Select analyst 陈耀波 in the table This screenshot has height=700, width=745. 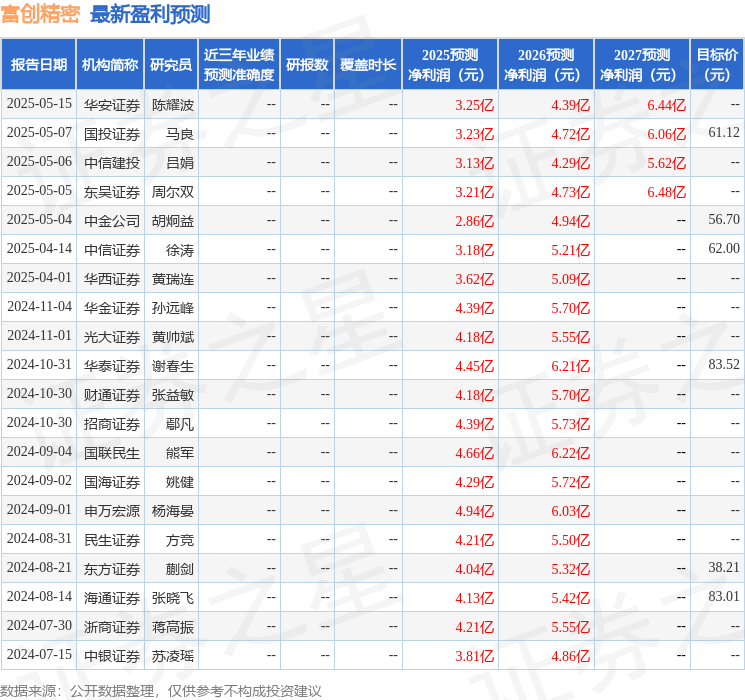tap(173, 104)
